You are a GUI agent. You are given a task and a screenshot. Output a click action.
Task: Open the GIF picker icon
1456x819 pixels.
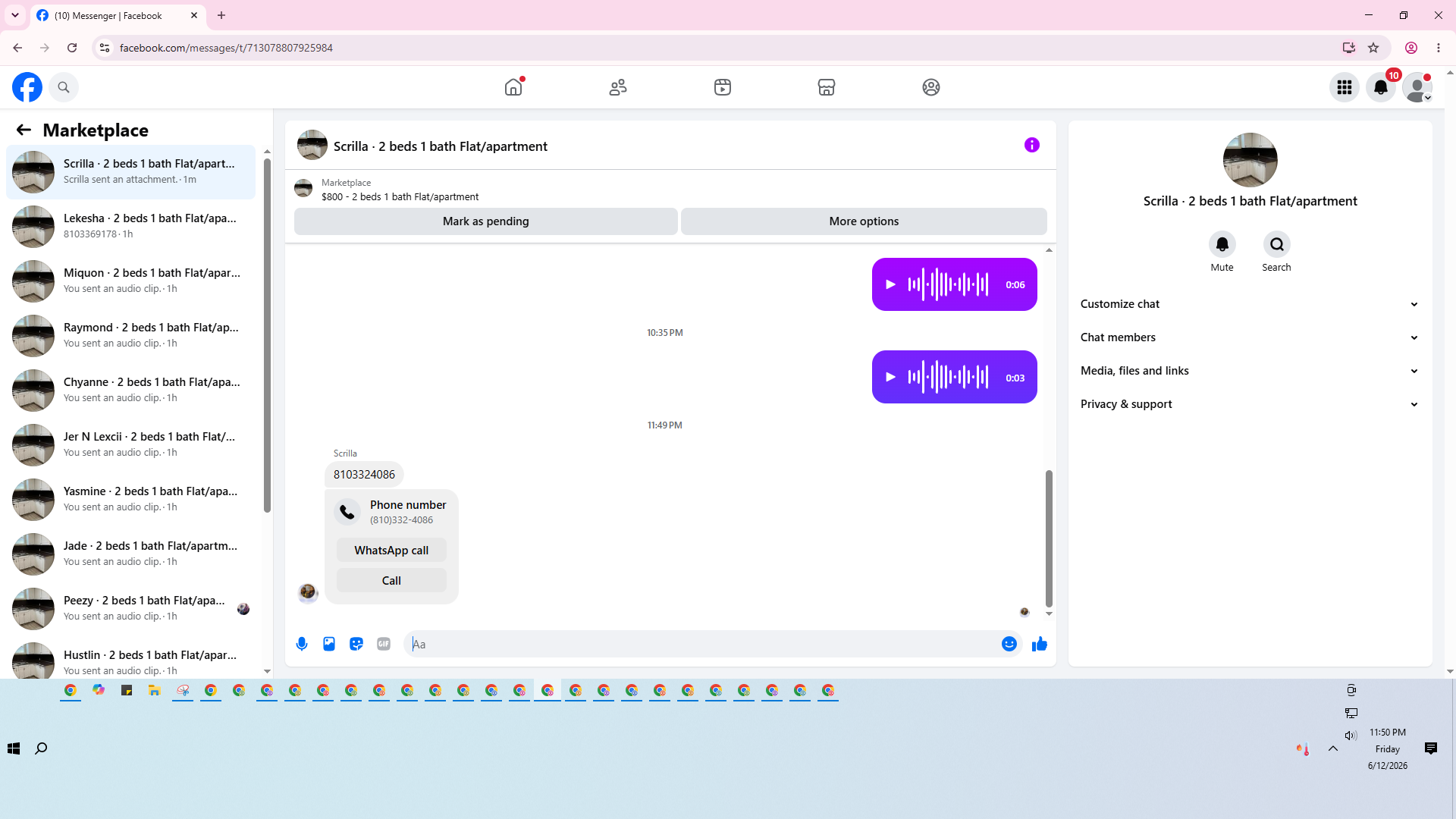tap(384, 644)
